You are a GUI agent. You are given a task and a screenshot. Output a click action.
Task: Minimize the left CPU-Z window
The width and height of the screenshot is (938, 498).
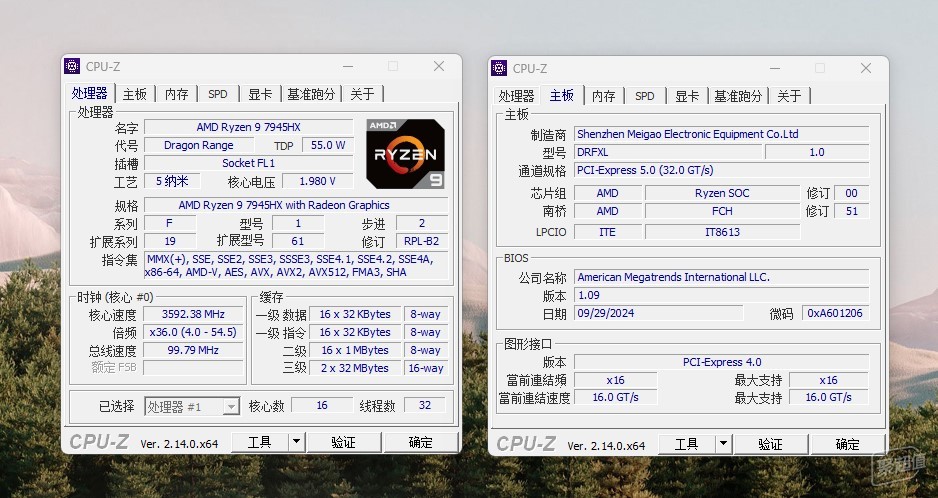click(348, 66)
